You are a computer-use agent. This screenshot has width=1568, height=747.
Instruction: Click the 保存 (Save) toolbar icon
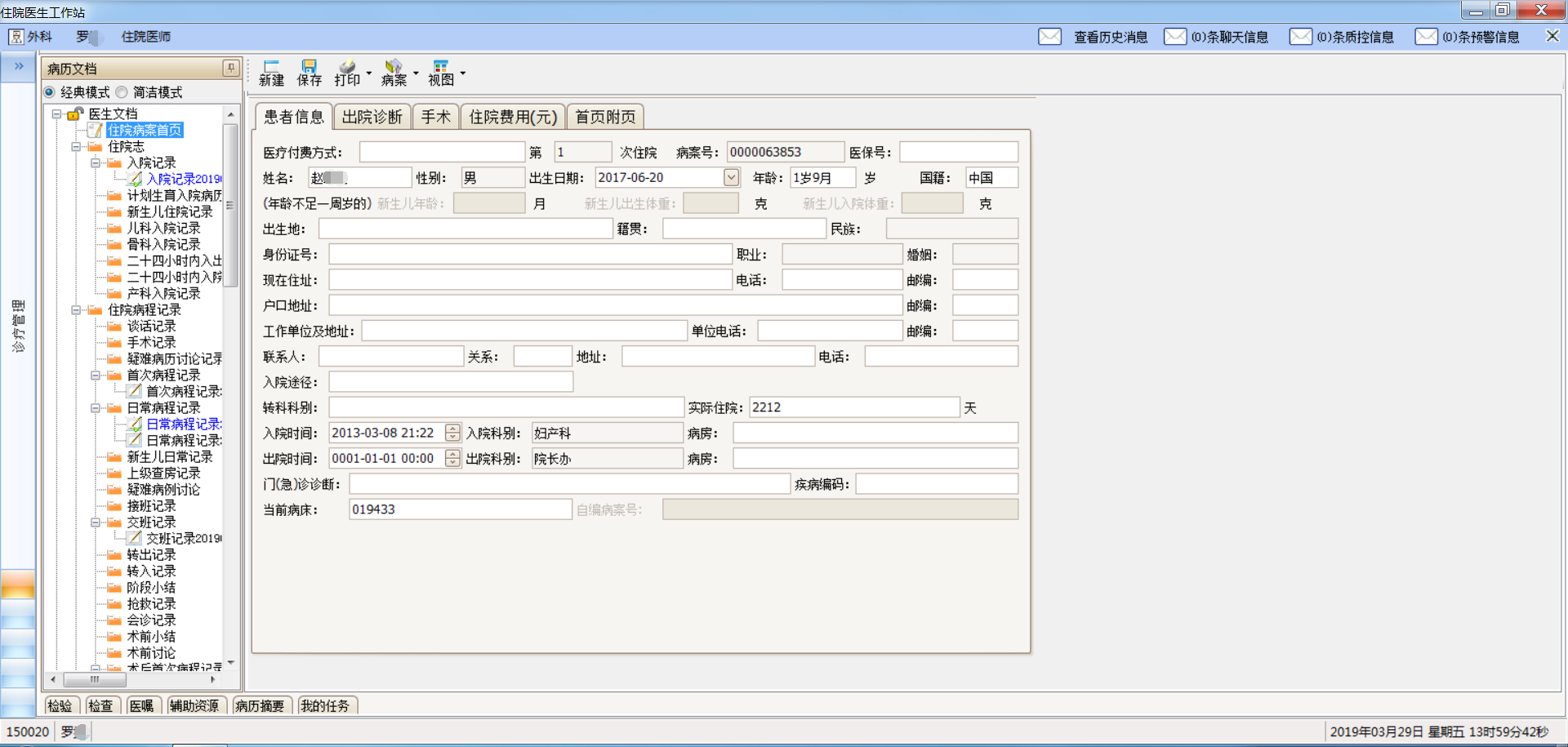point(309,73)
